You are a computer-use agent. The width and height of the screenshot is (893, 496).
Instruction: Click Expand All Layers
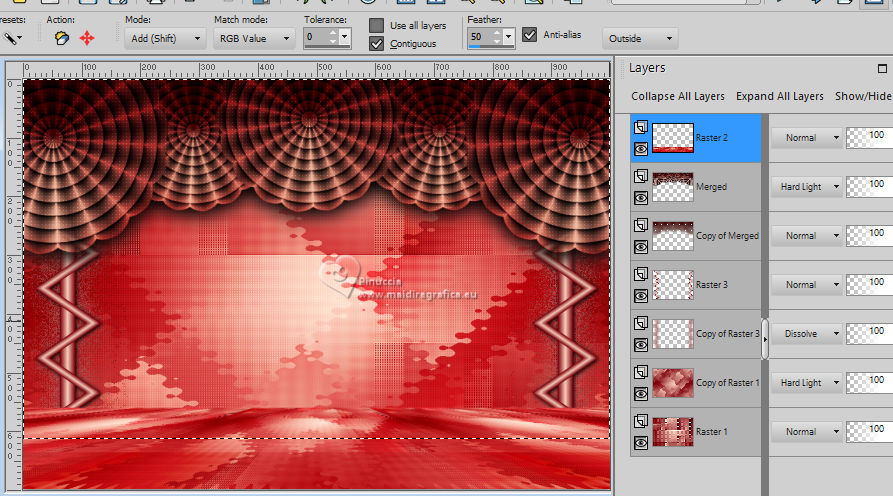780,96
